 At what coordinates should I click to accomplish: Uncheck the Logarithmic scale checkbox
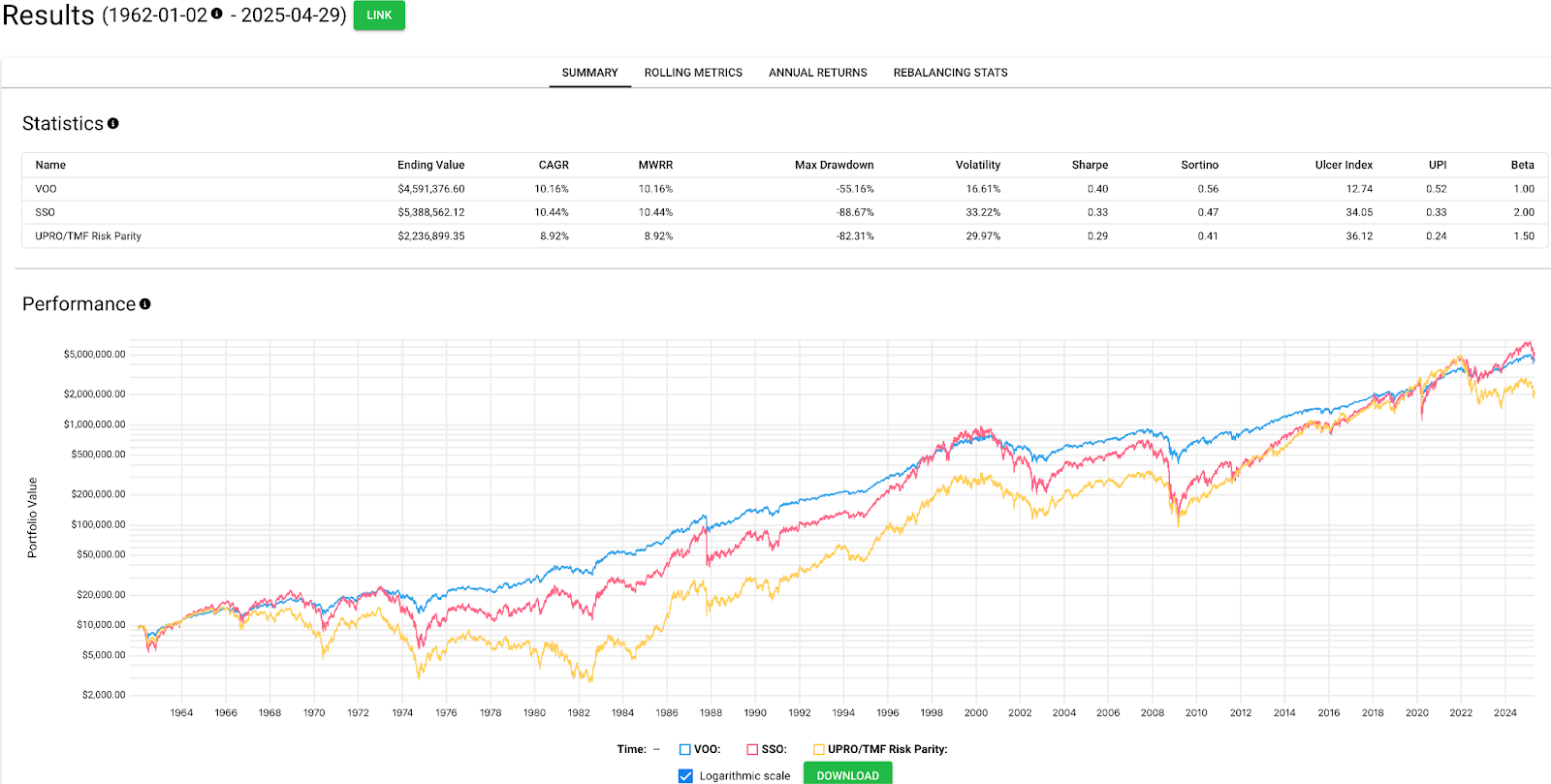coord(686,775)
